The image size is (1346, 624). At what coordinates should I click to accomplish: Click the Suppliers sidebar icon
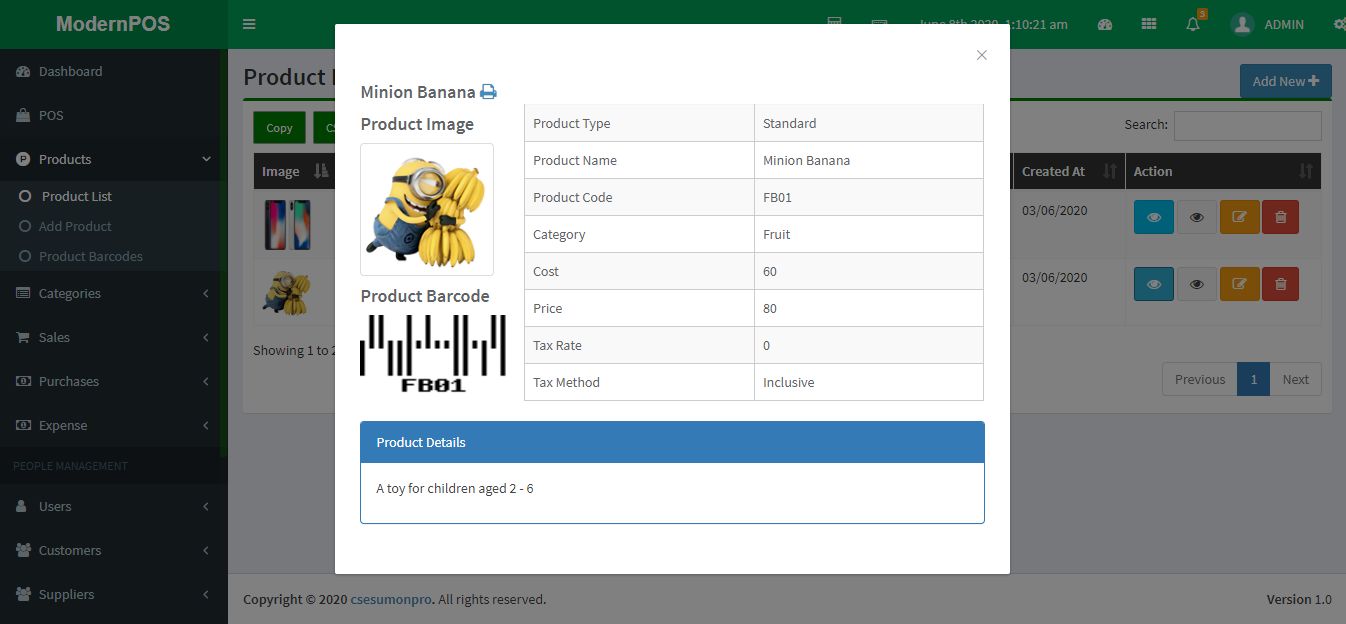pyautogui.click(x=23, y=595)
